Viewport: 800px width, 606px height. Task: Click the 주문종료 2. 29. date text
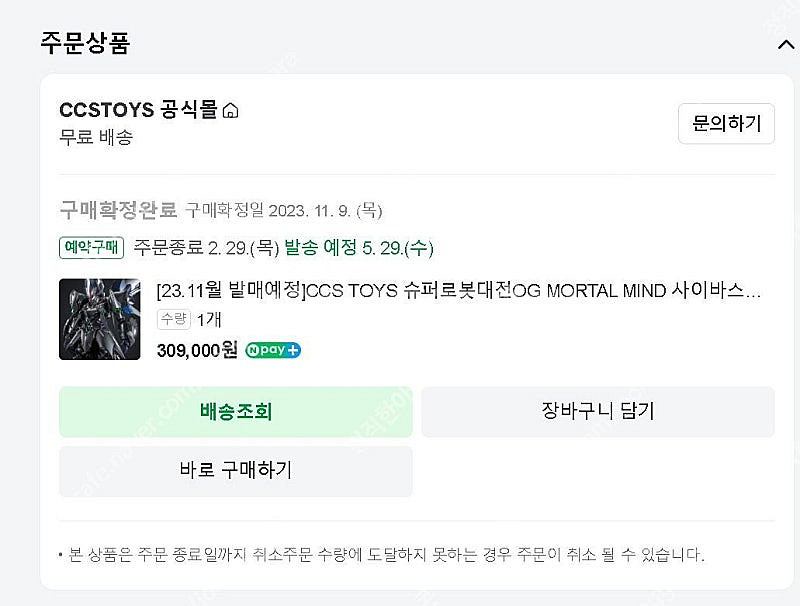point(205,247)
